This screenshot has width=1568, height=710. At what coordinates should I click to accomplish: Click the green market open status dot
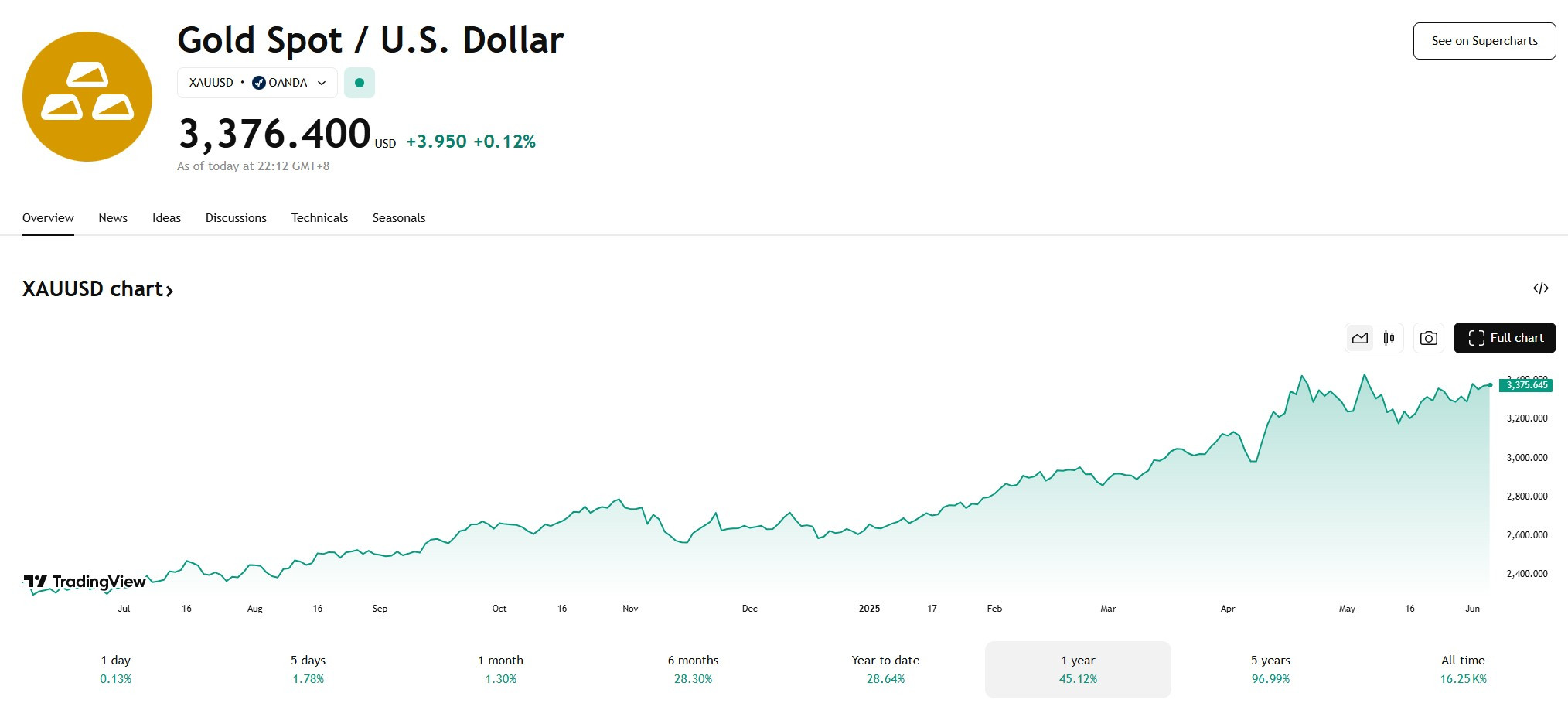pos(360,83)
